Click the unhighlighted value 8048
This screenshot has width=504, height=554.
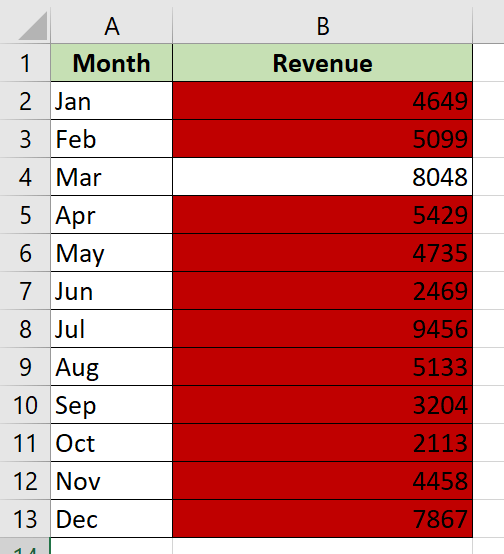[322, 177]
